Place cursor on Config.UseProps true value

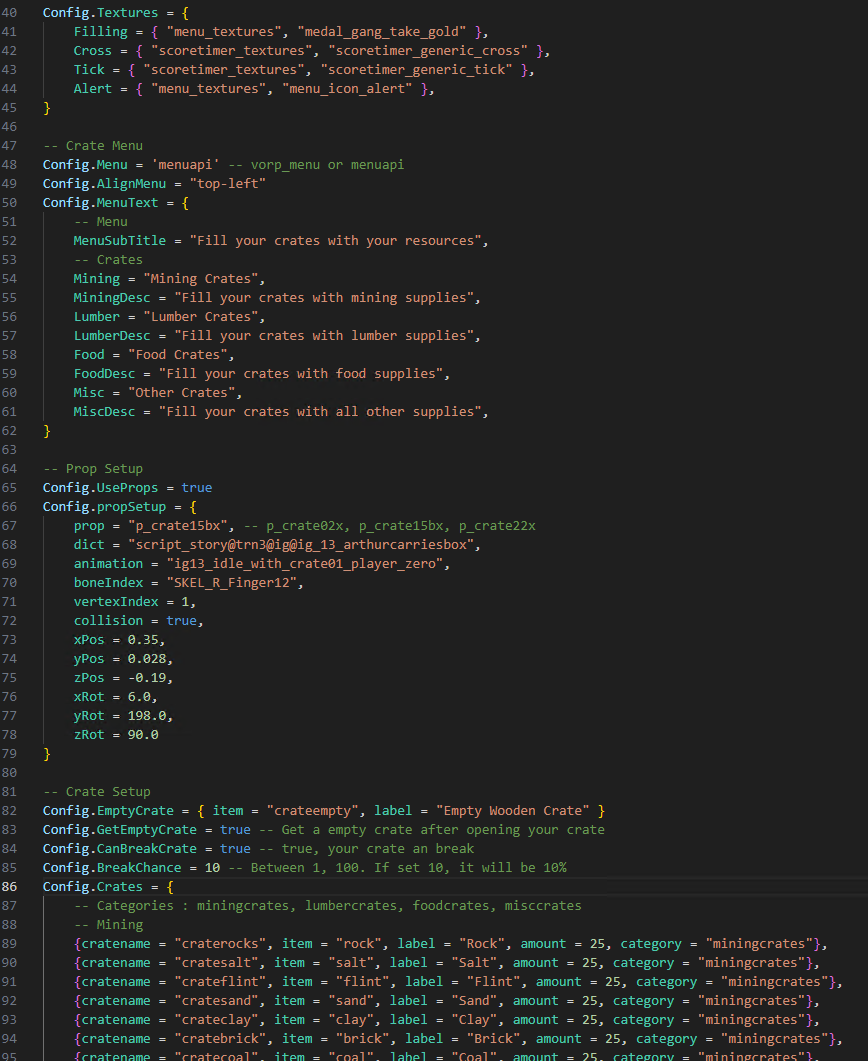pyautogui.click(x=196, y=488)
